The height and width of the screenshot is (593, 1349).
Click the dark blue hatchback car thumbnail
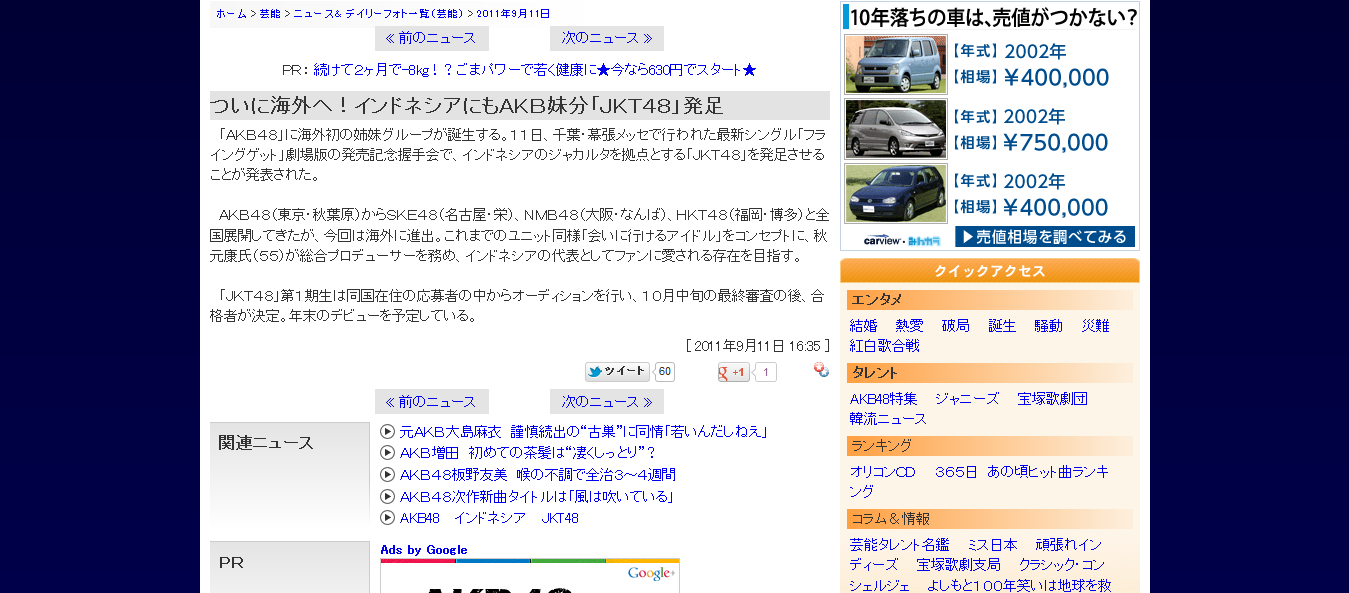(896, 193)
